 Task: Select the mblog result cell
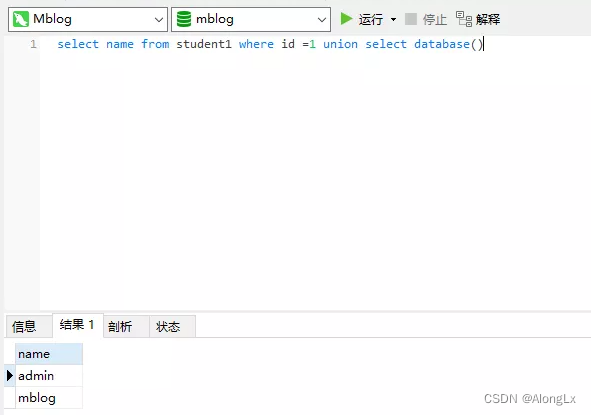pyautogui.click(x=49, y=398)
